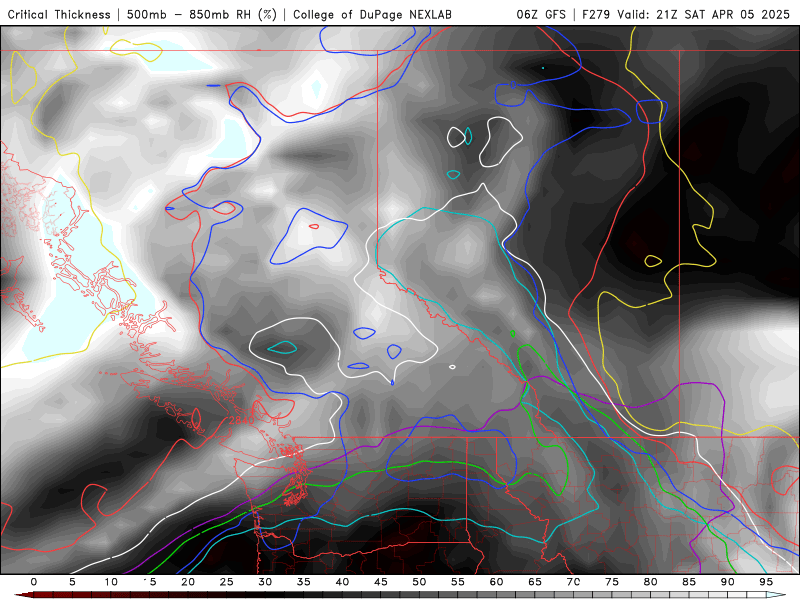Click the color bar value "30"
This screenshot has height=600, width=800.
pos(265,582)
